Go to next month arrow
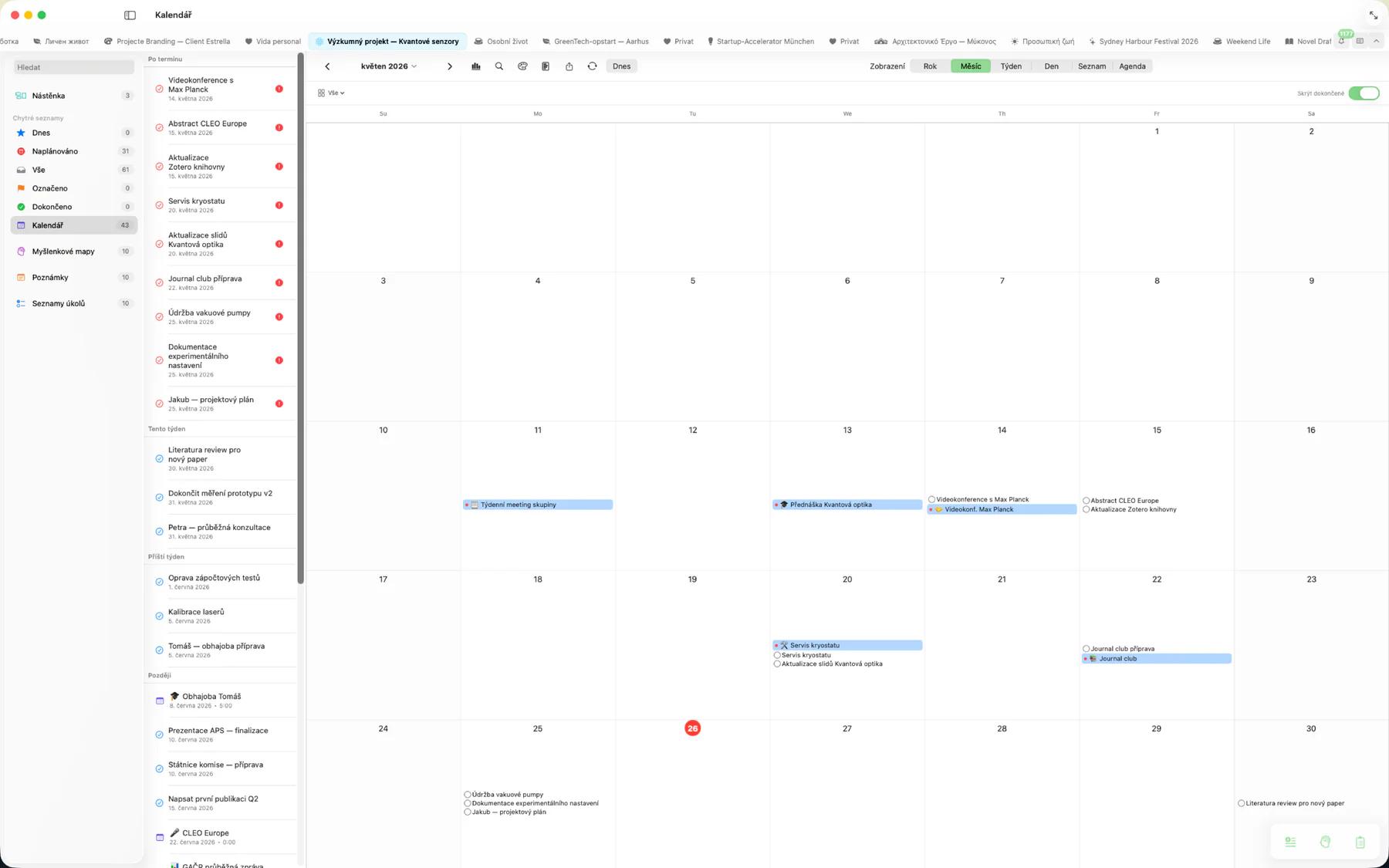 pos(450,66)
